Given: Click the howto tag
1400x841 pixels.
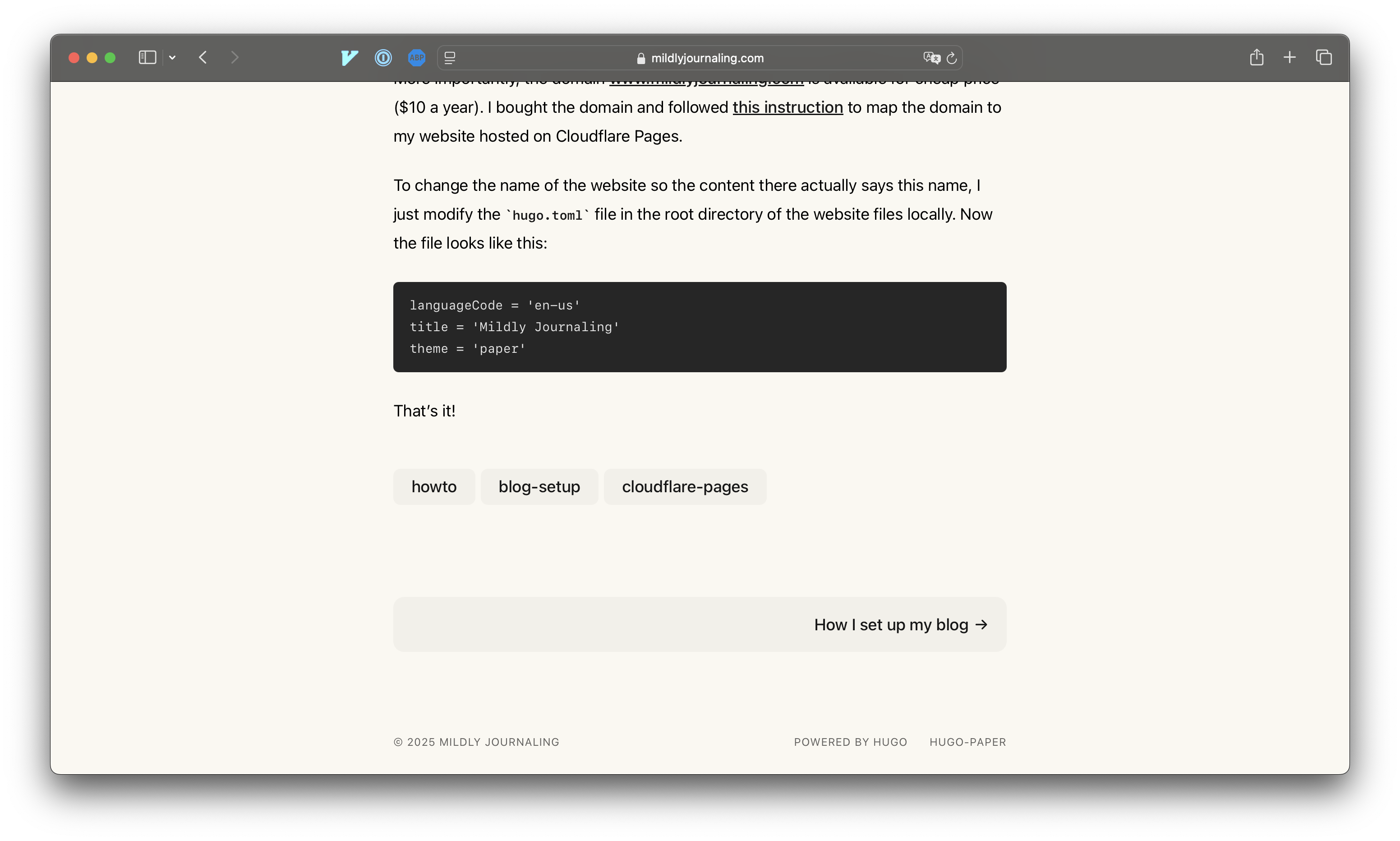Looking at the screenshot, I should click(x=434, y=486).
